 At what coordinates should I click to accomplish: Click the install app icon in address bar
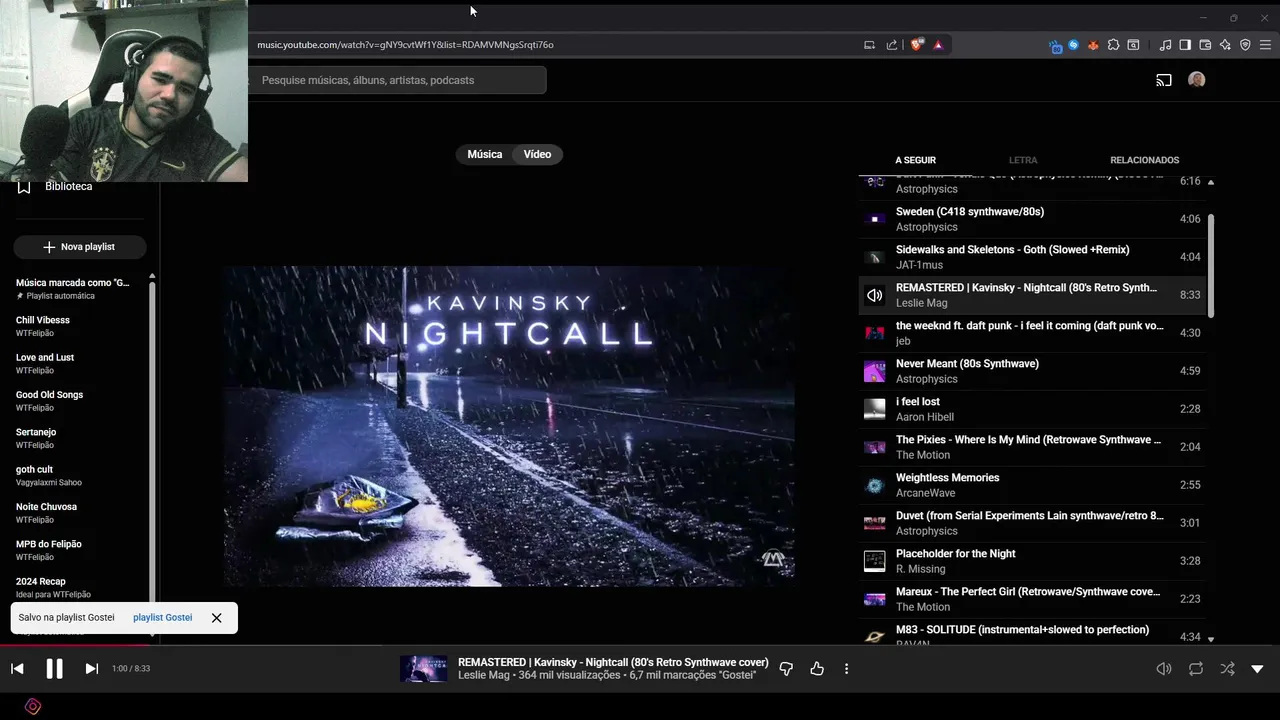869,45
